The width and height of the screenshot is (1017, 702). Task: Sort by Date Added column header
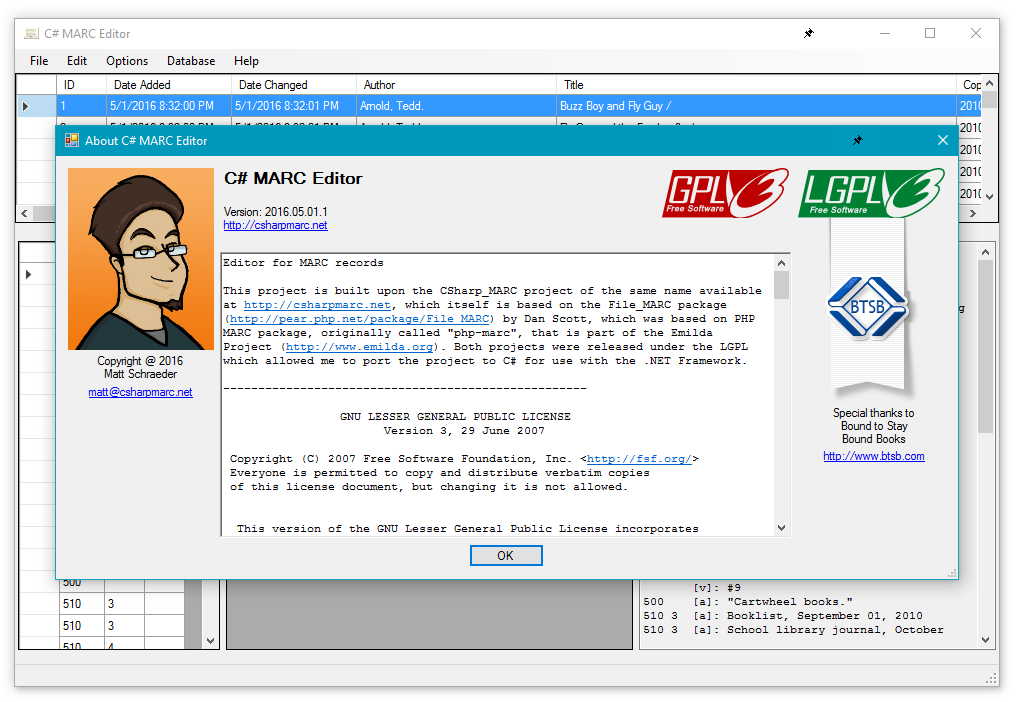click(169, 85)
